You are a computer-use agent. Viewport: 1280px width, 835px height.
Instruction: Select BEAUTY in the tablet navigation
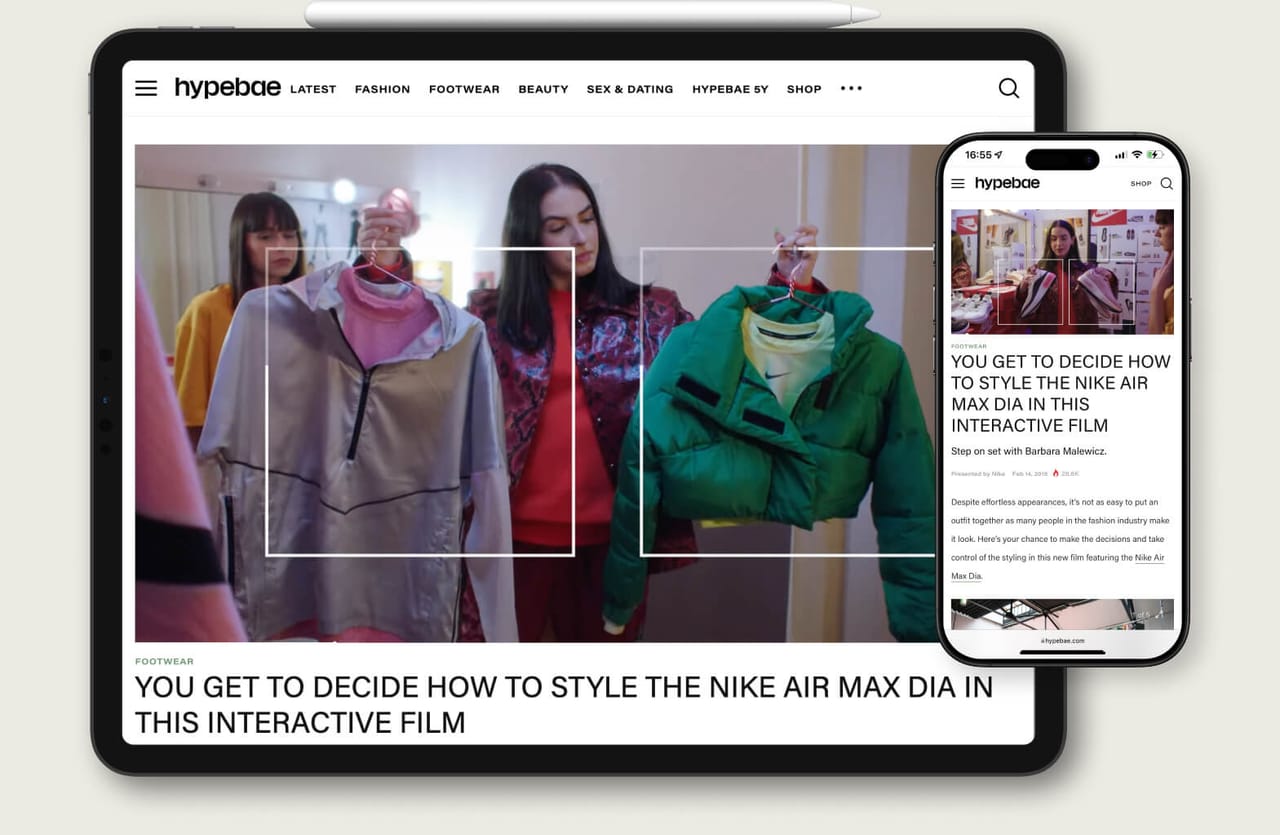point(543,89)
